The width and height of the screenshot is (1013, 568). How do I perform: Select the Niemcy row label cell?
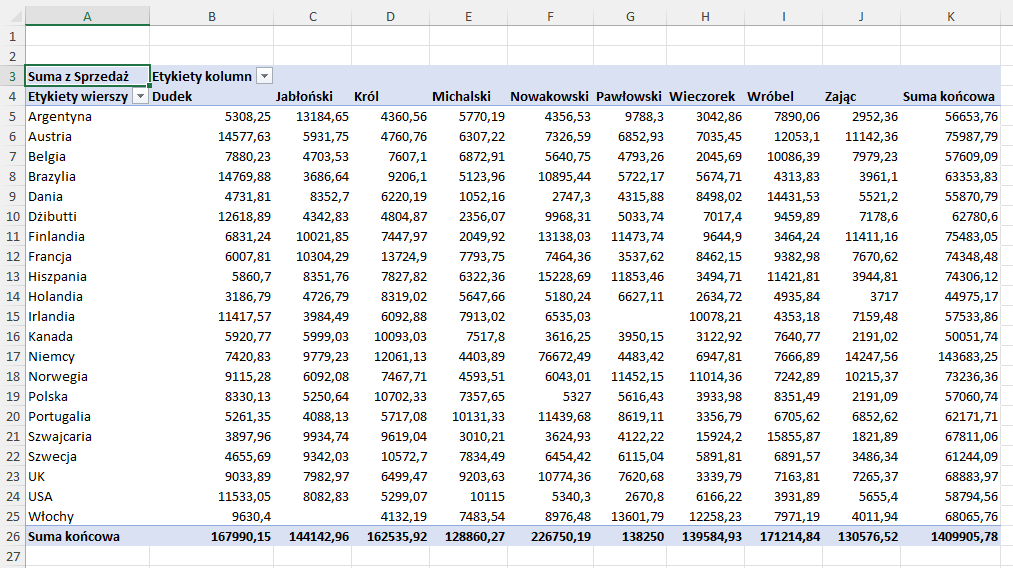coord(87,356)
